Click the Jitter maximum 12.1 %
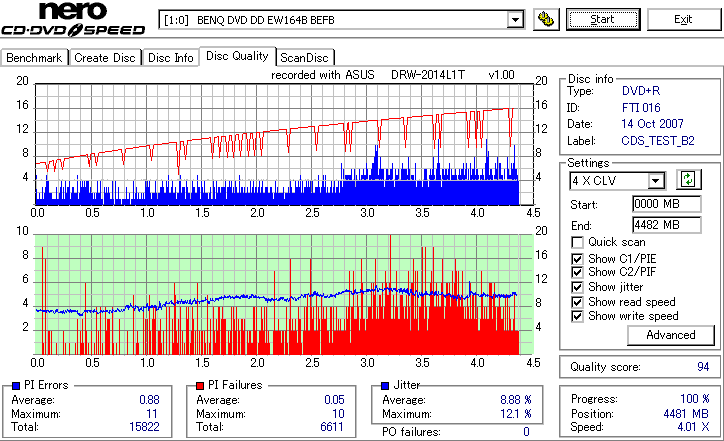Screen dimensions: 724x441 coord(516,414)
